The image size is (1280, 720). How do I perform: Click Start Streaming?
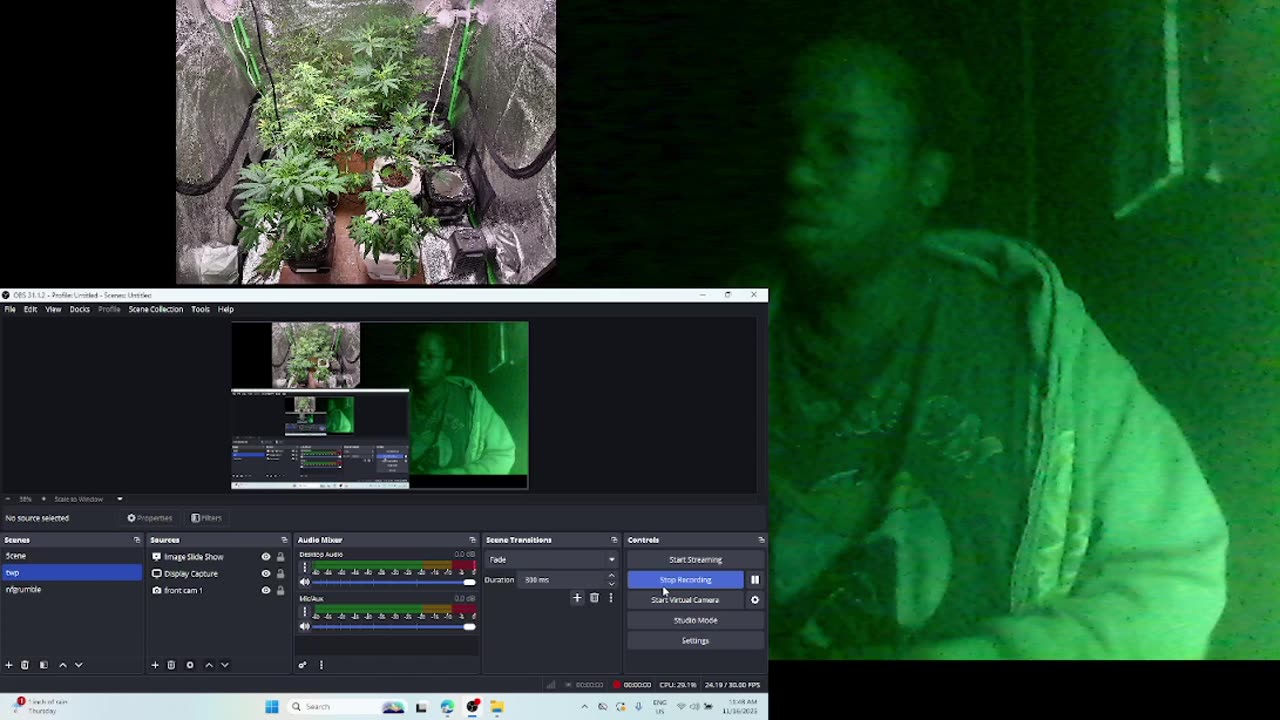click(695, 560)
